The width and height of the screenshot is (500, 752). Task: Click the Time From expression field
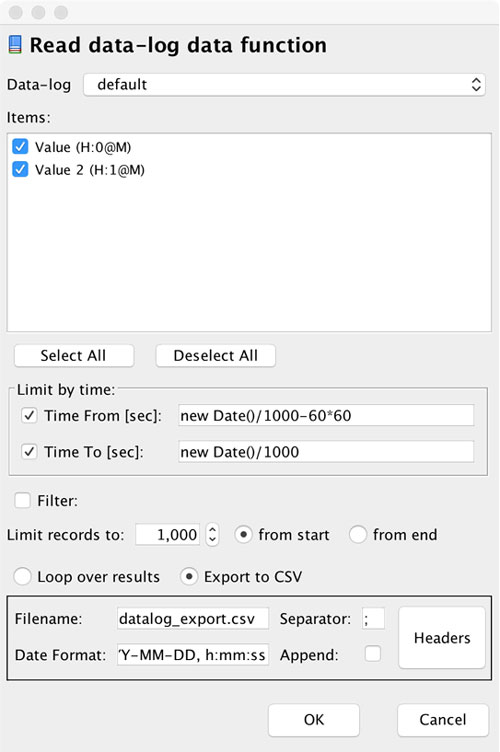pos(326,415)
